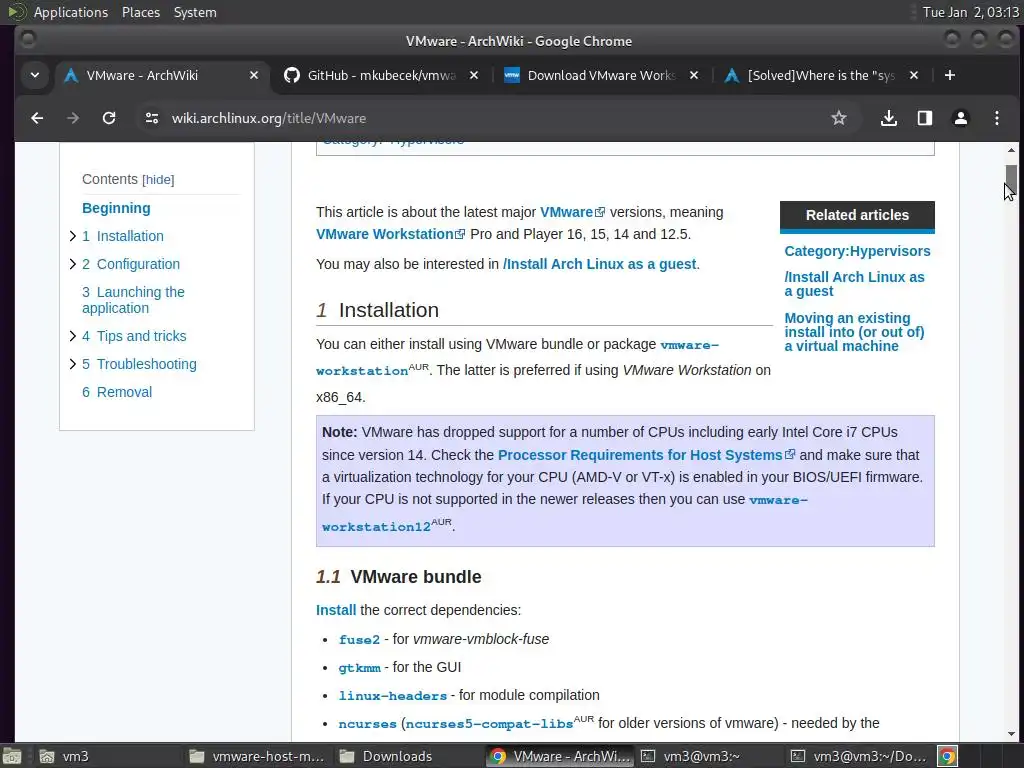Click the page scrollbar thumb

(x=1011, y=177)
